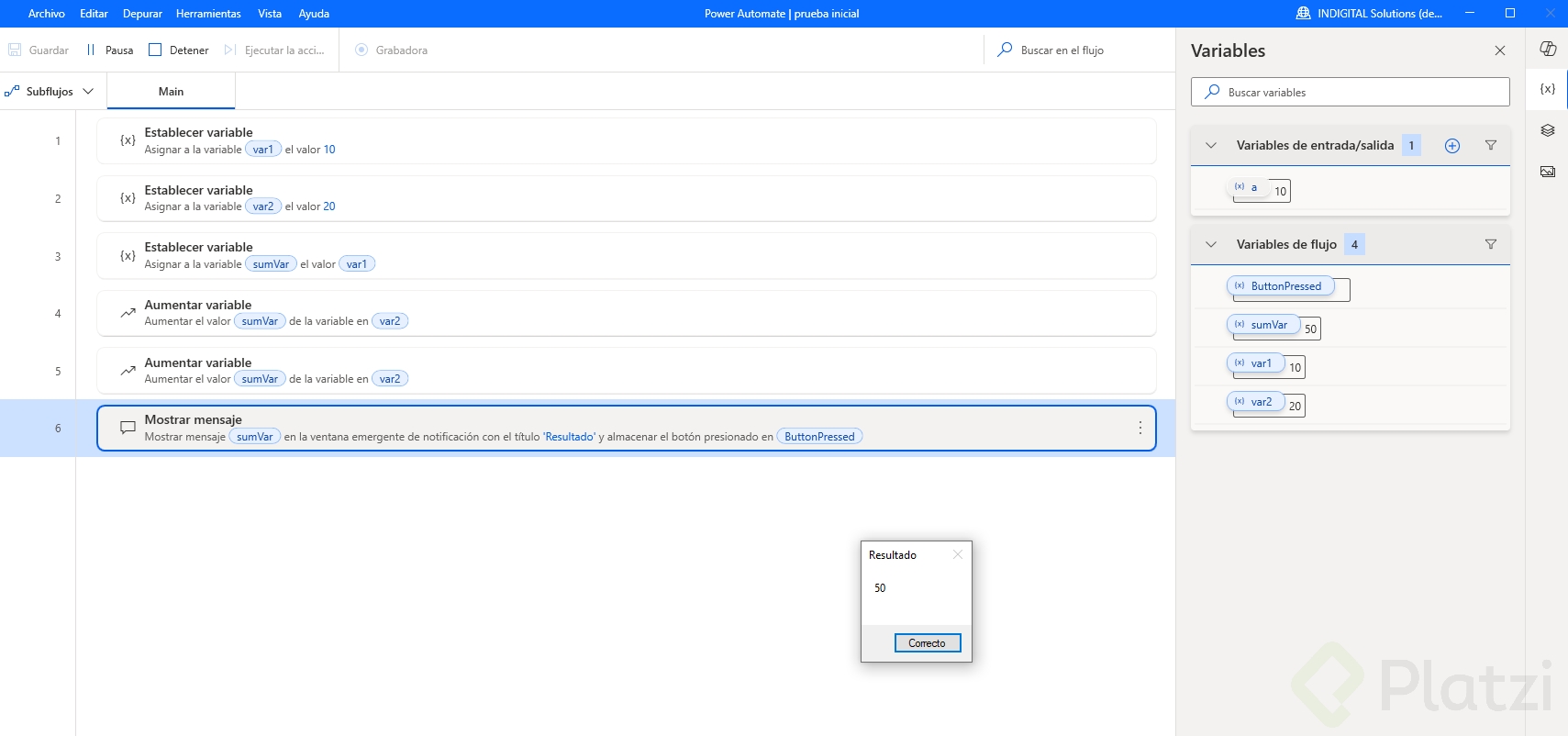This screenshot has width=1568, height=736.
Task: Stop the running flow with Detener
Action: pos(179,50)
